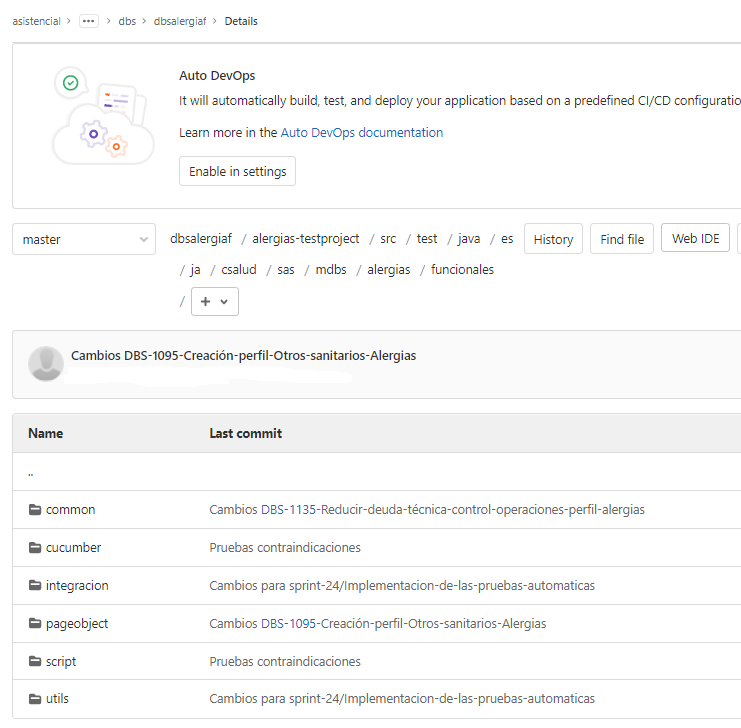Click the cucumber folder icon
The width and height of the screenshot is (741, 728).
35,547
